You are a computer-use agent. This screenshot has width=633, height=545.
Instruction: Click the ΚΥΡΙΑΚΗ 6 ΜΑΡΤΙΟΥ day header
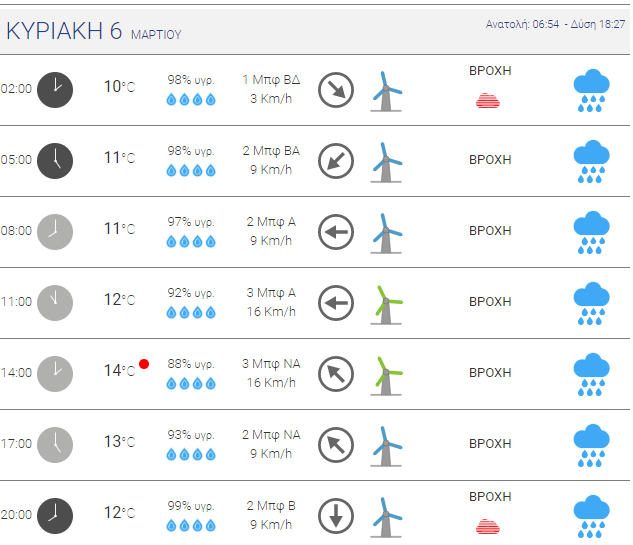tap(94, 31)
